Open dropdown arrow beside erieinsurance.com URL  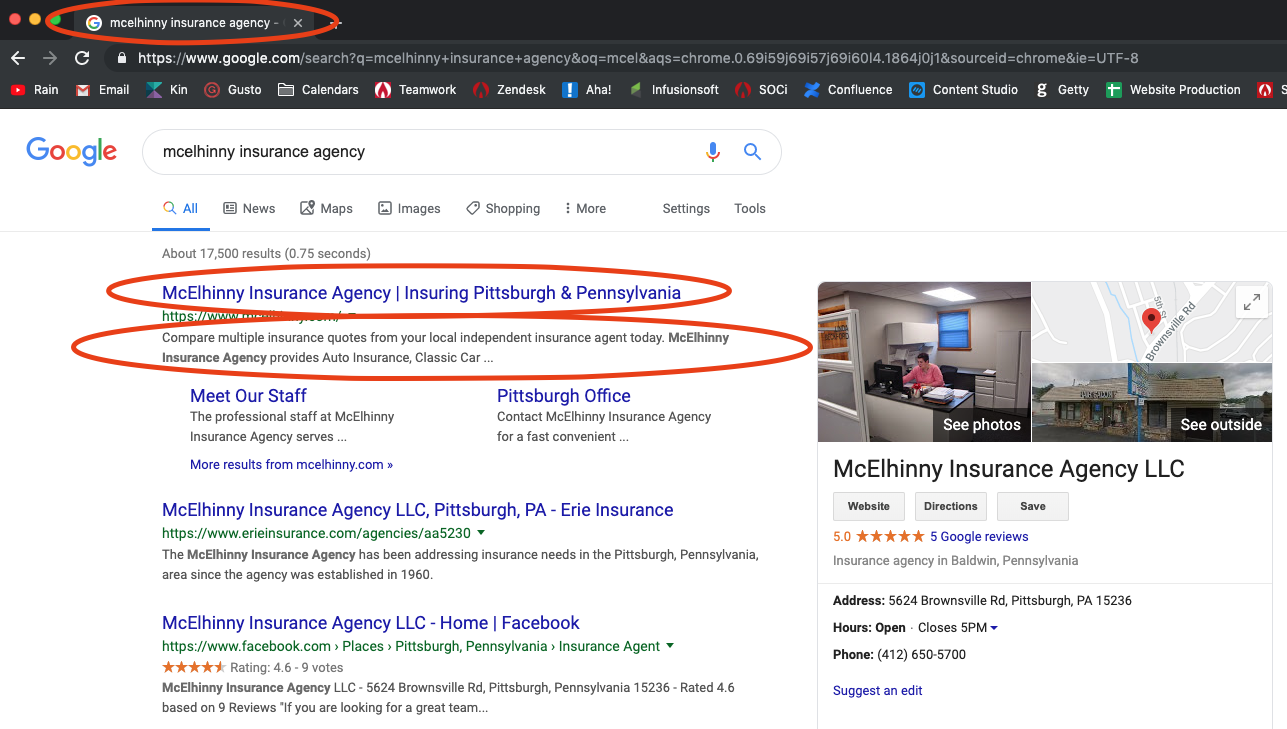click(x=481, y=533)
